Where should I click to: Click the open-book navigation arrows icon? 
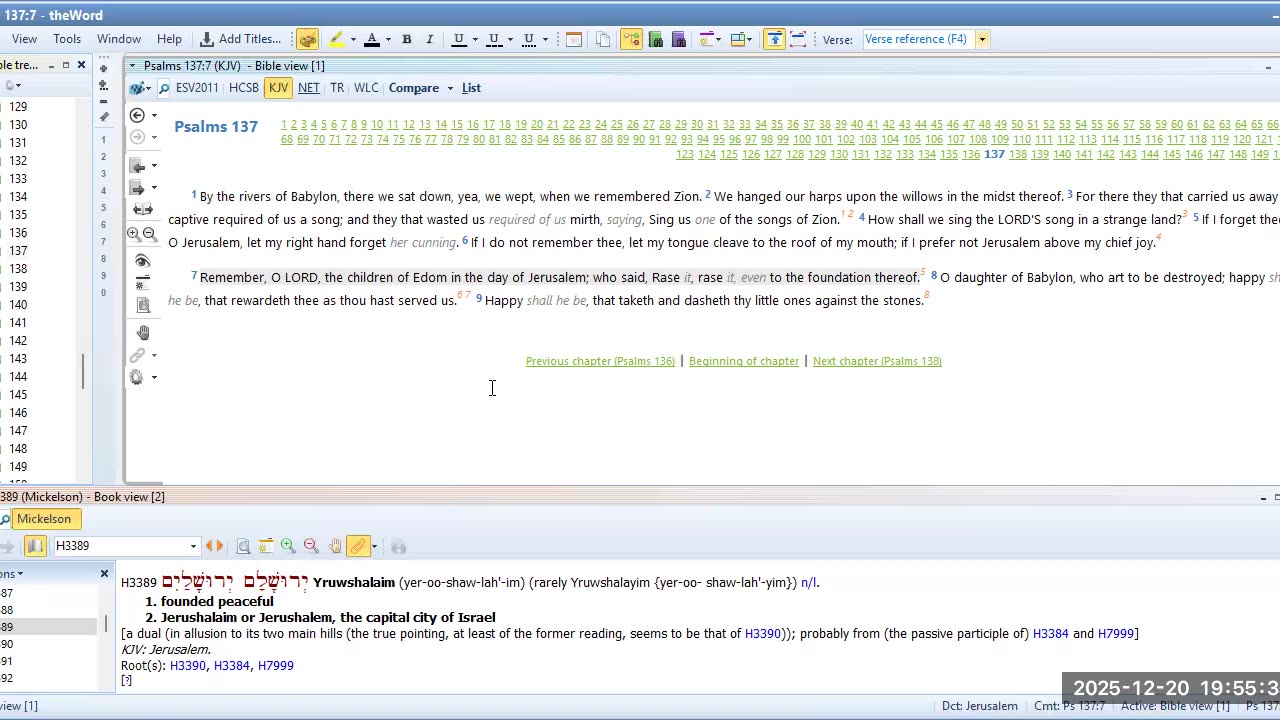point(143,210)
